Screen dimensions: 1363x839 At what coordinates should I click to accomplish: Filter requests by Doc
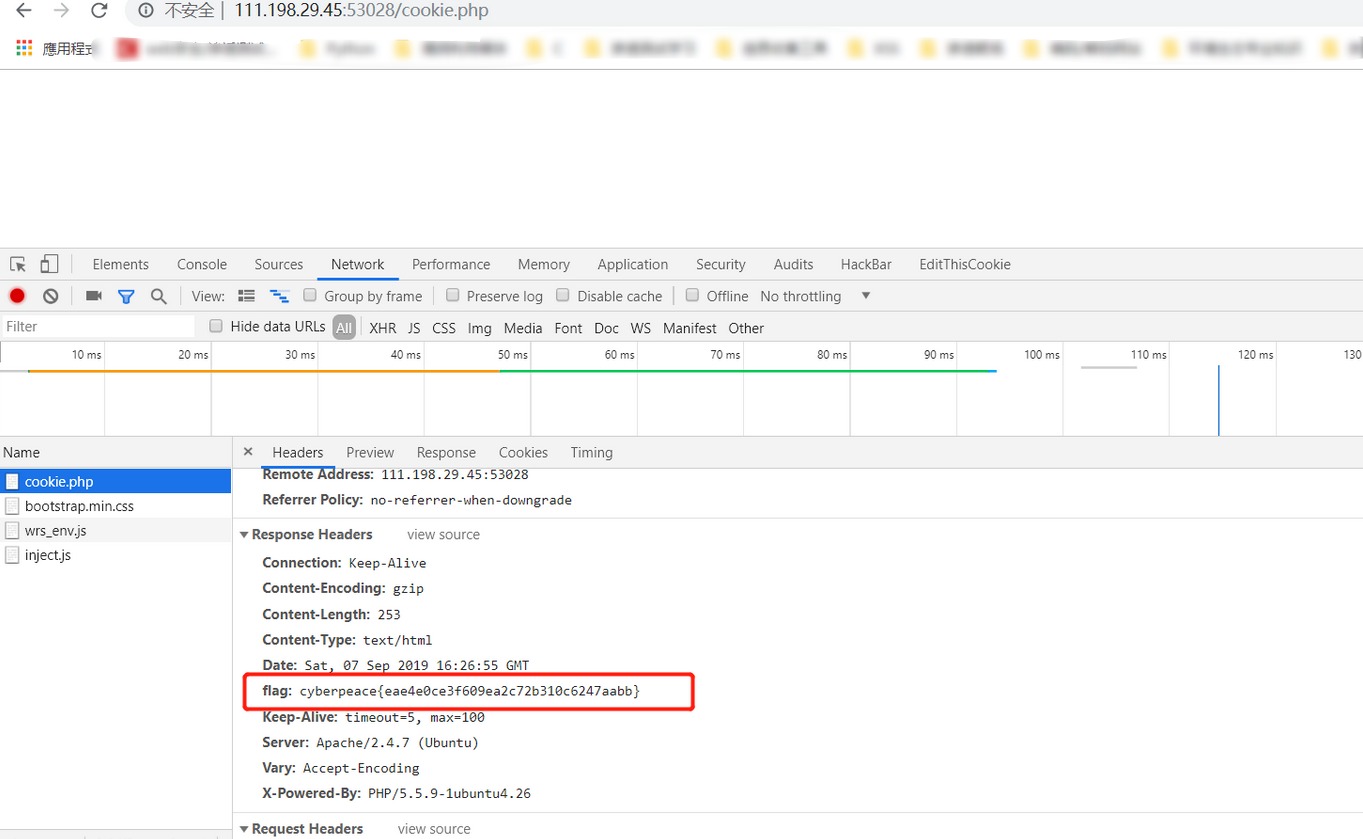pos(606,328)
